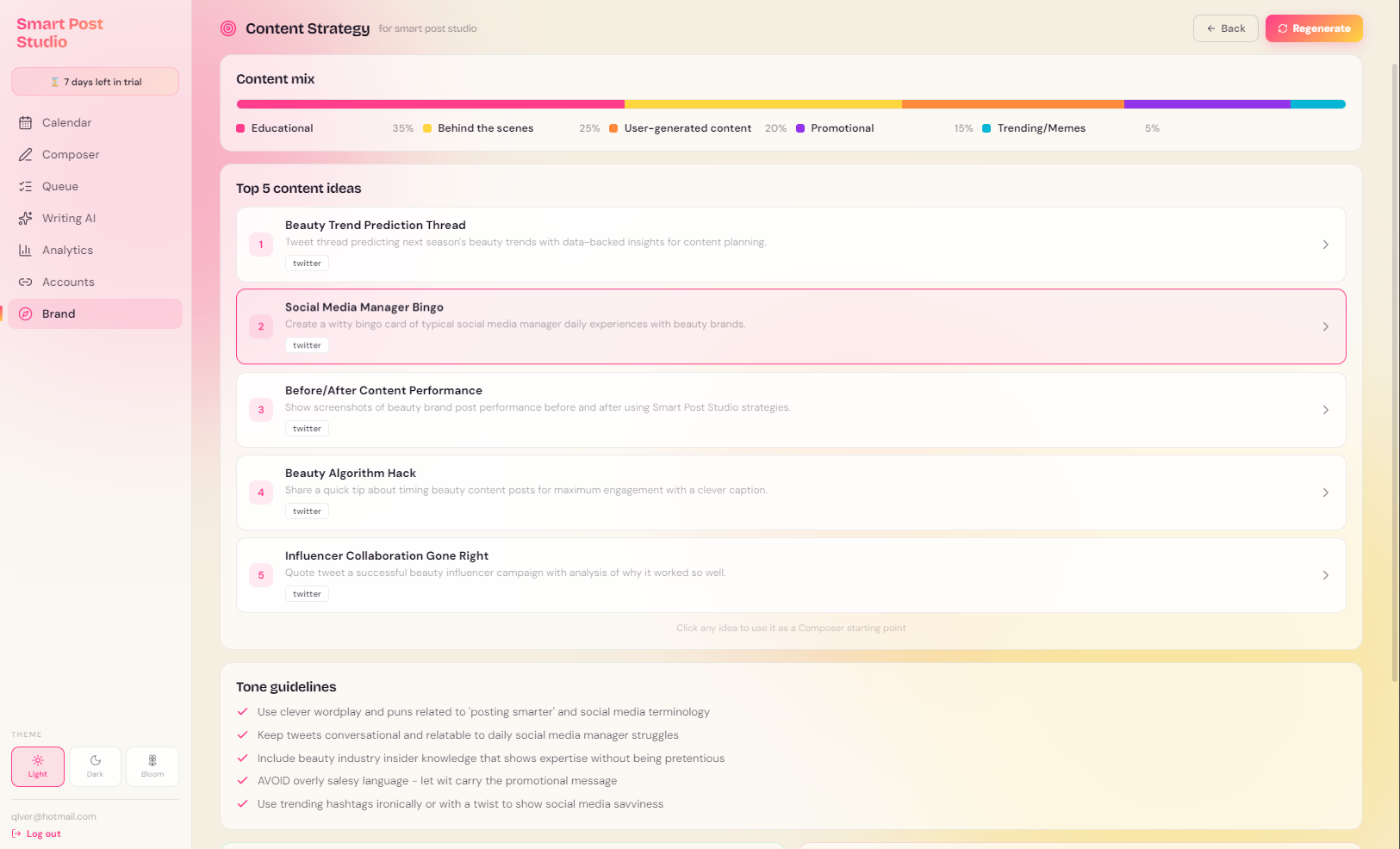The image size is (1400, 849).
Task: Expand Influencer Collaboration Gone Right chevron
Action: pos(1325,575)
